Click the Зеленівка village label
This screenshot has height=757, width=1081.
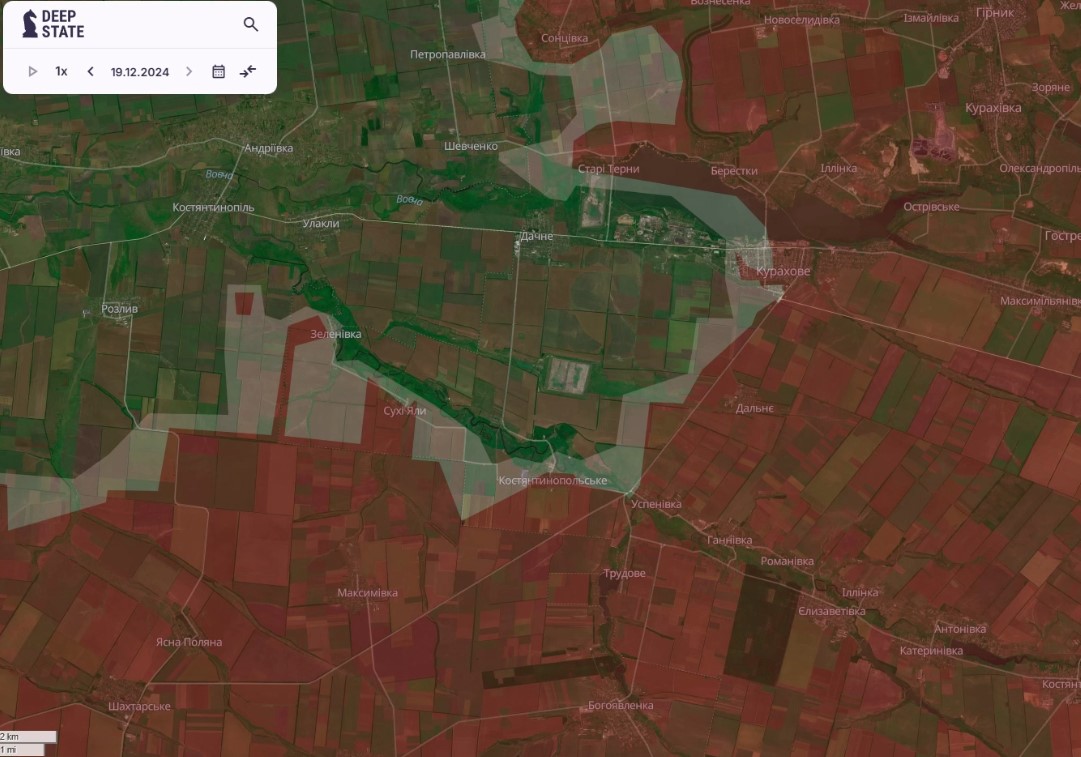pos(336,334)
